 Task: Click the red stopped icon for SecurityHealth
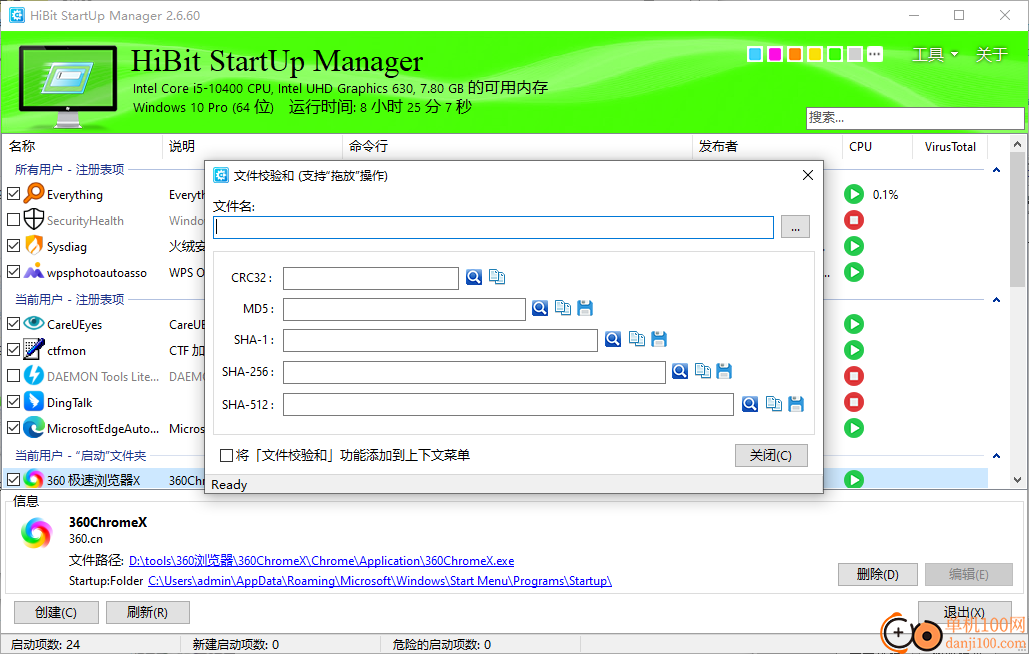click(x=854, y=220)
